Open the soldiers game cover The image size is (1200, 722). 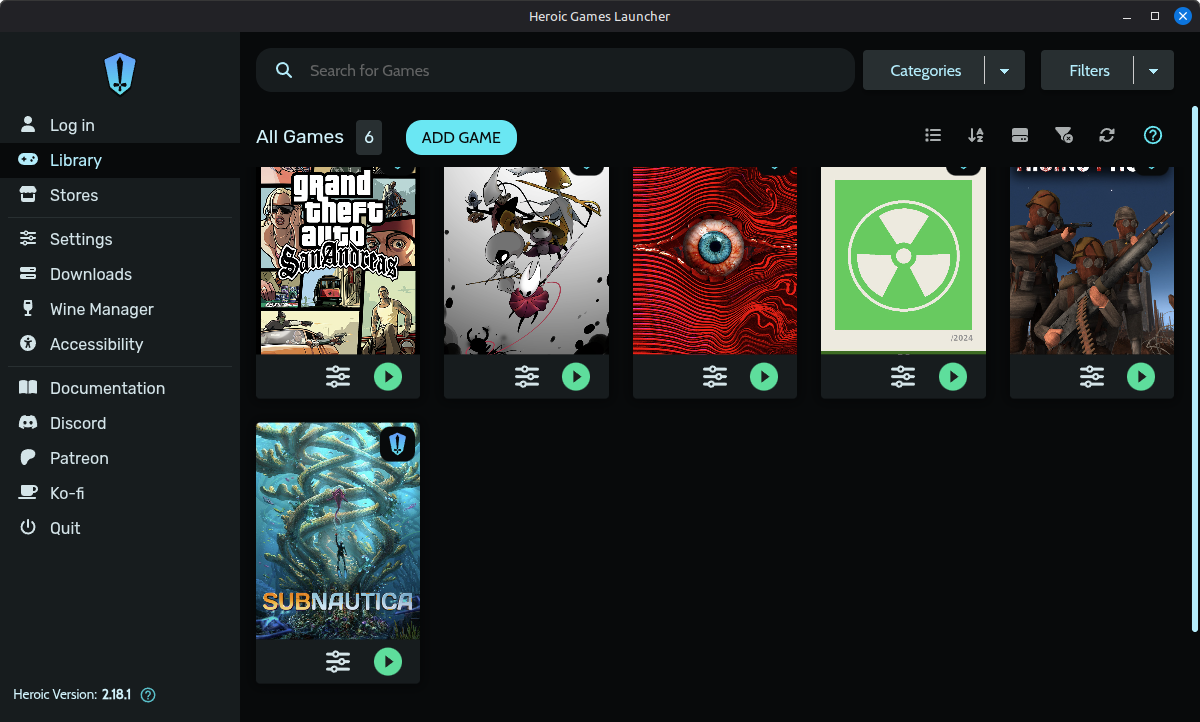tap(1092, 260)
